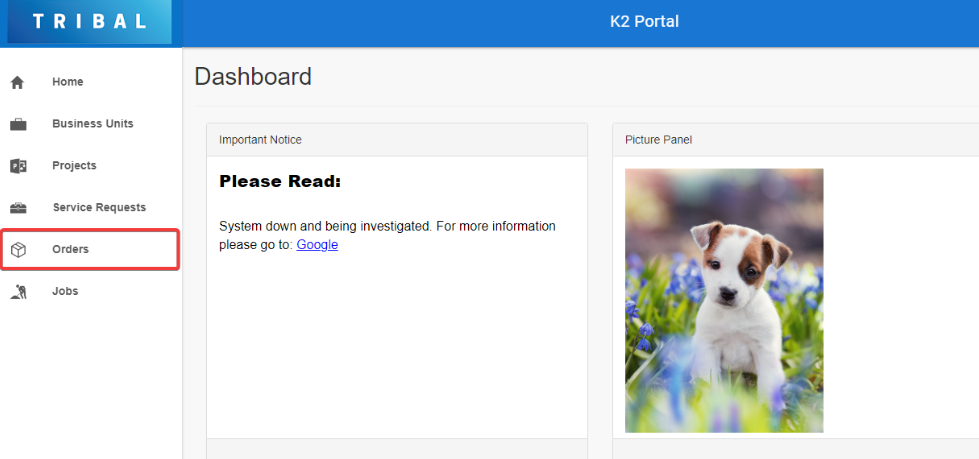Image resolution: width=979 pixels, height=459 pixels.
Task: Click the Home house icon
Action: pyautogui.click(x=17, y=83)
